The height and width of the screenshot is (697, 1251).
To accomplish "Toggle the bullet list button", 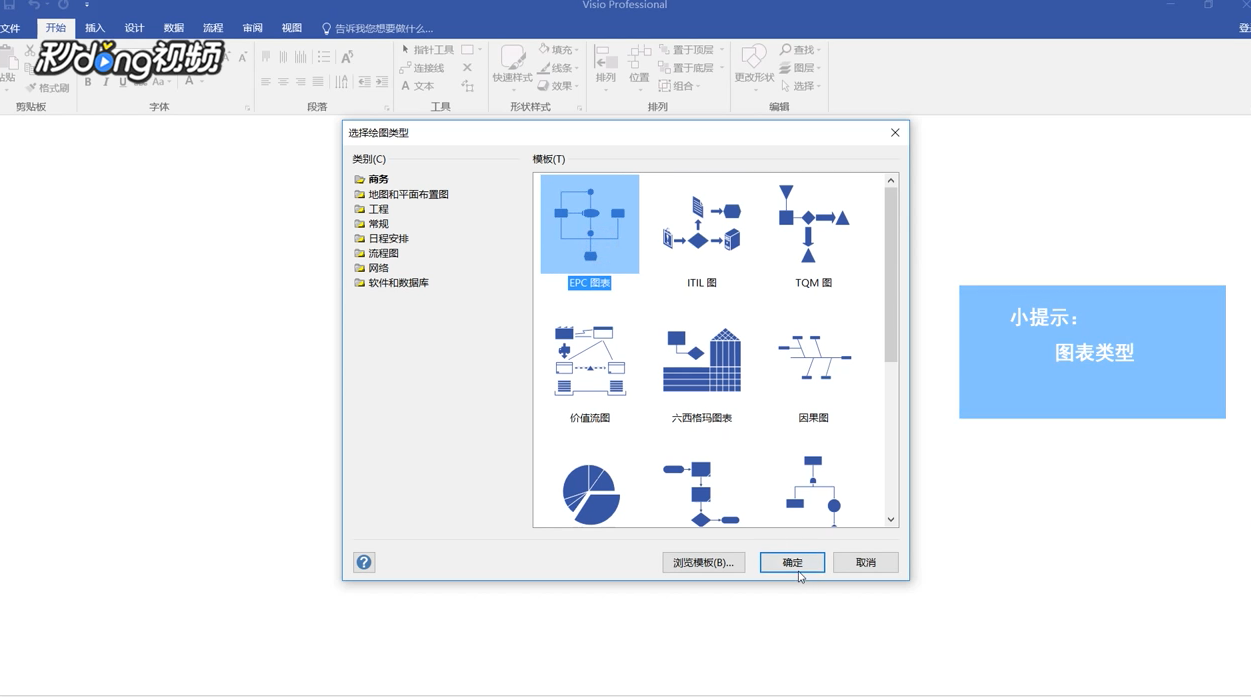I will coord(324,57).
